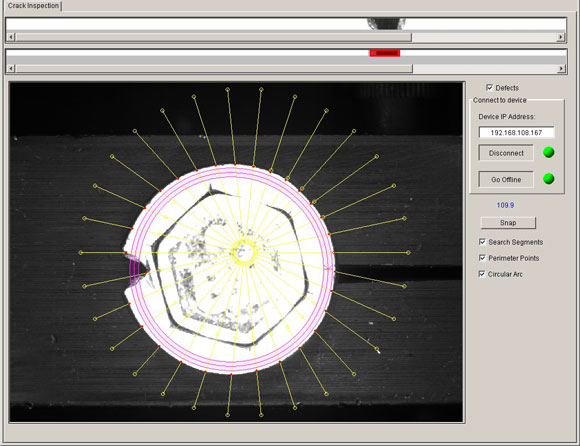Click the top horizontal scrollbar thumb
This screenshot has height=446, width=580.
pos(213,37)
